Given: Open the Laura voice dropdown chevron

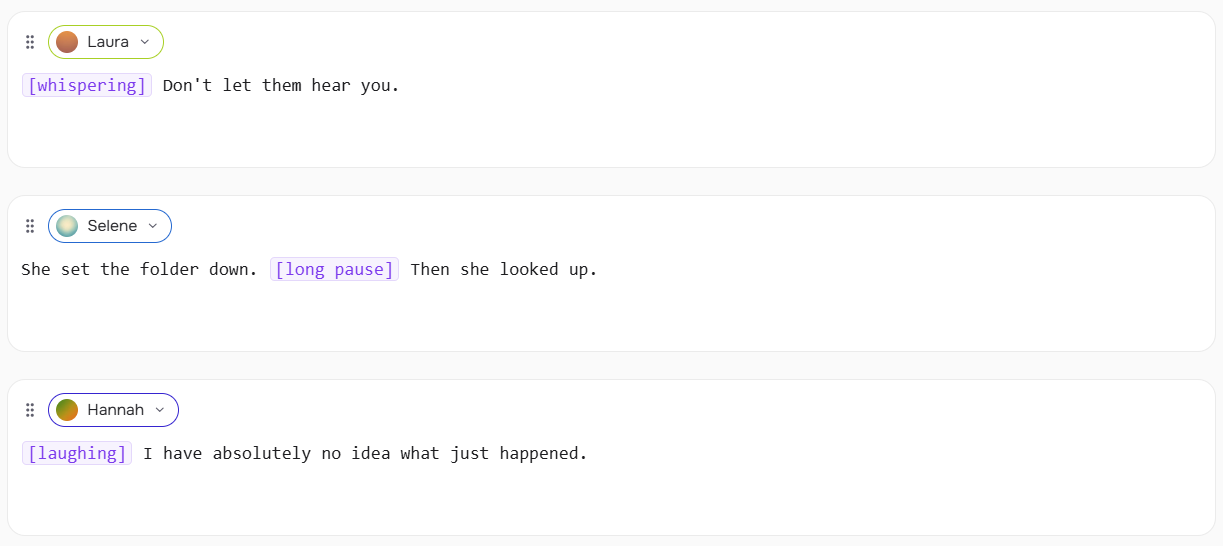Looking at the screenshot, I should (x=145, y=42).
